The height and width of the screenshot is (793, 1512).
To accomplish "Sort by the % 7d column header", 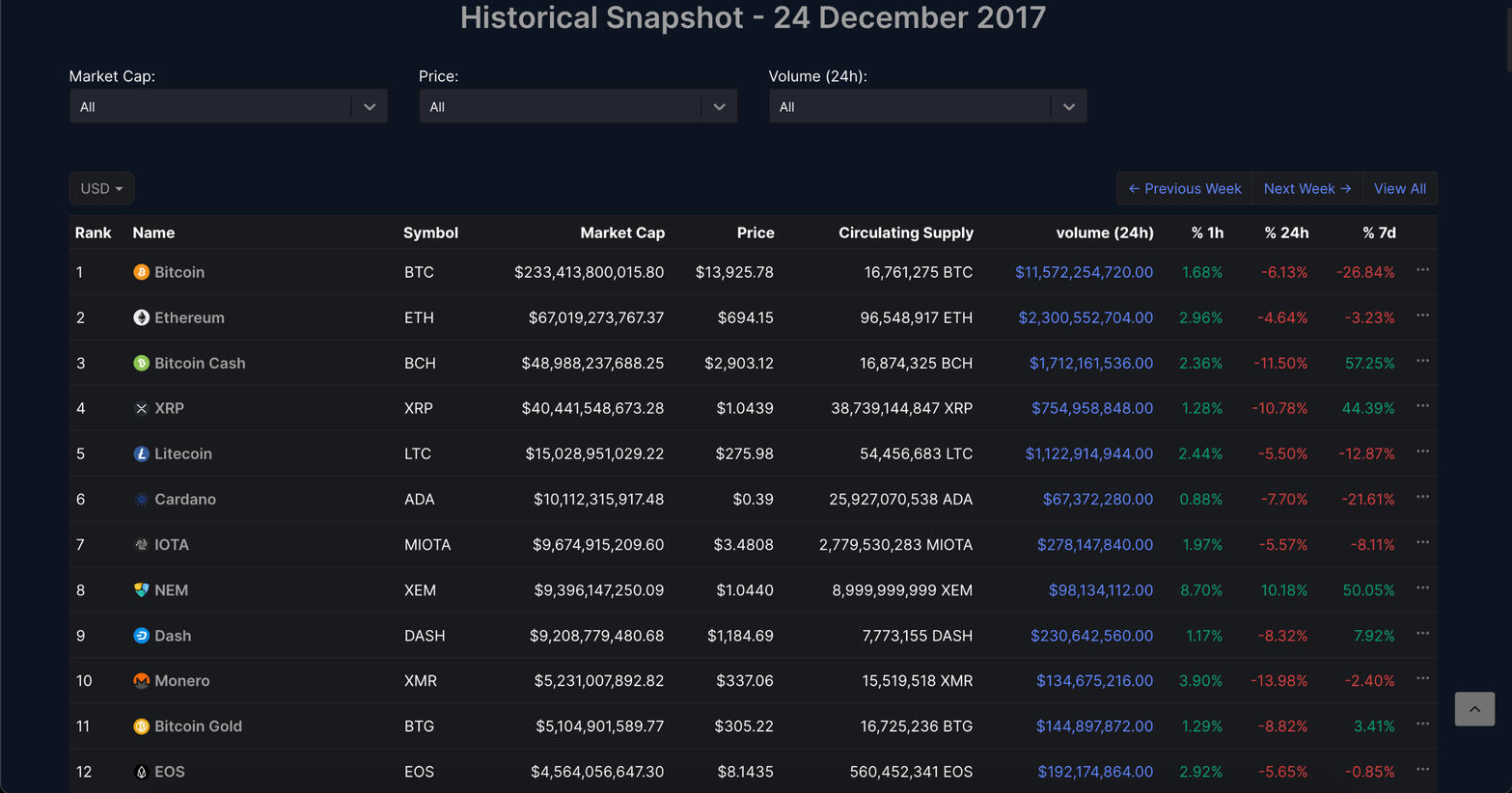I will 1378,233.
